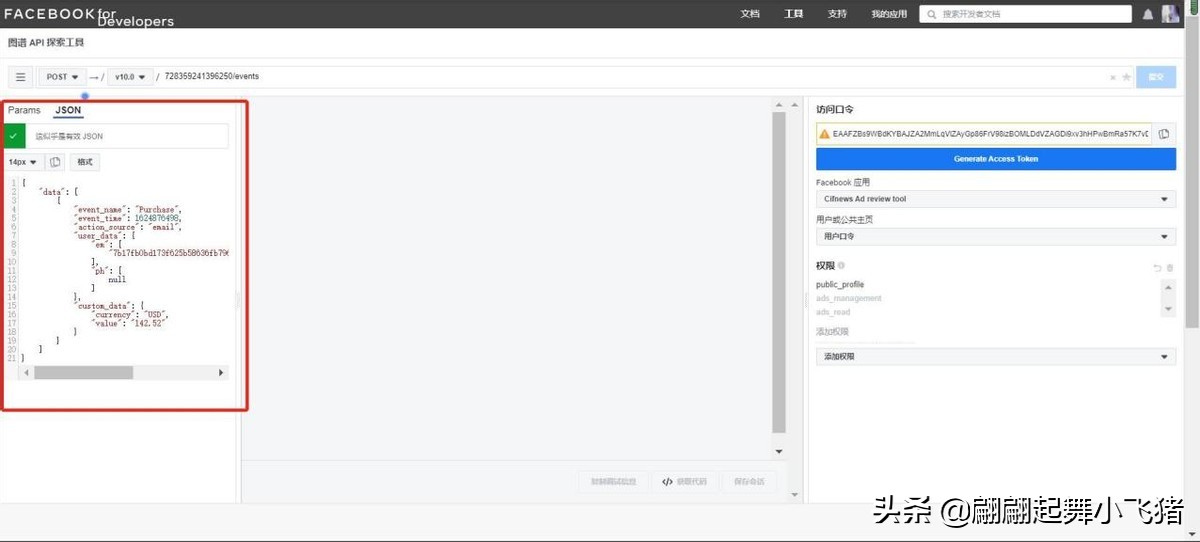
Task: Click the search magnifier icon
Action: [x=931, y=14]
